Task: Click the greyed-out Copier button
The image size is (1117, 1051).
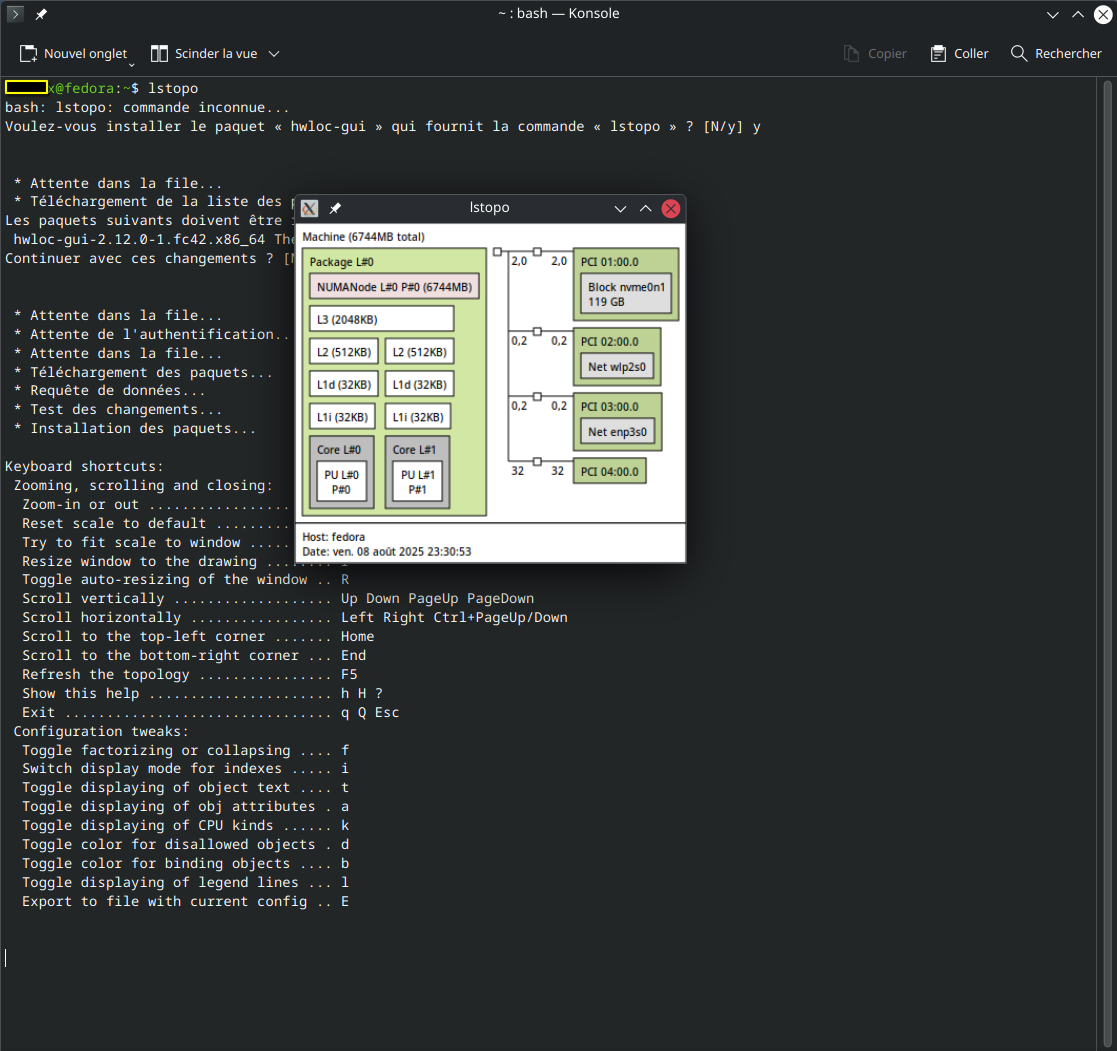Action: pos(875,54)
